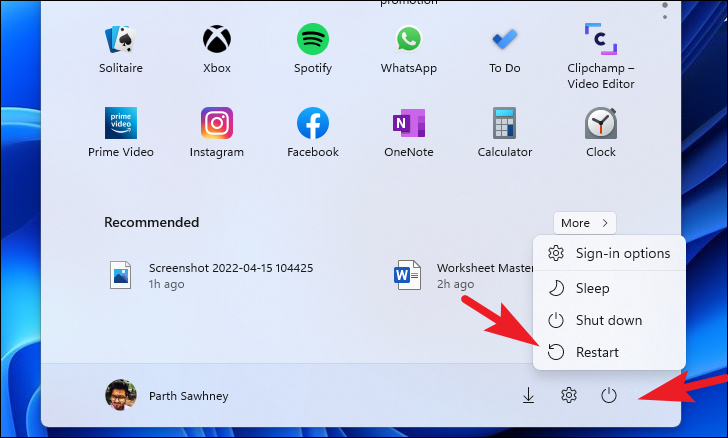Click the Downloads folder icon
Image resolution: width=728 pixels, height=438 pixels.
coord(528,396)
